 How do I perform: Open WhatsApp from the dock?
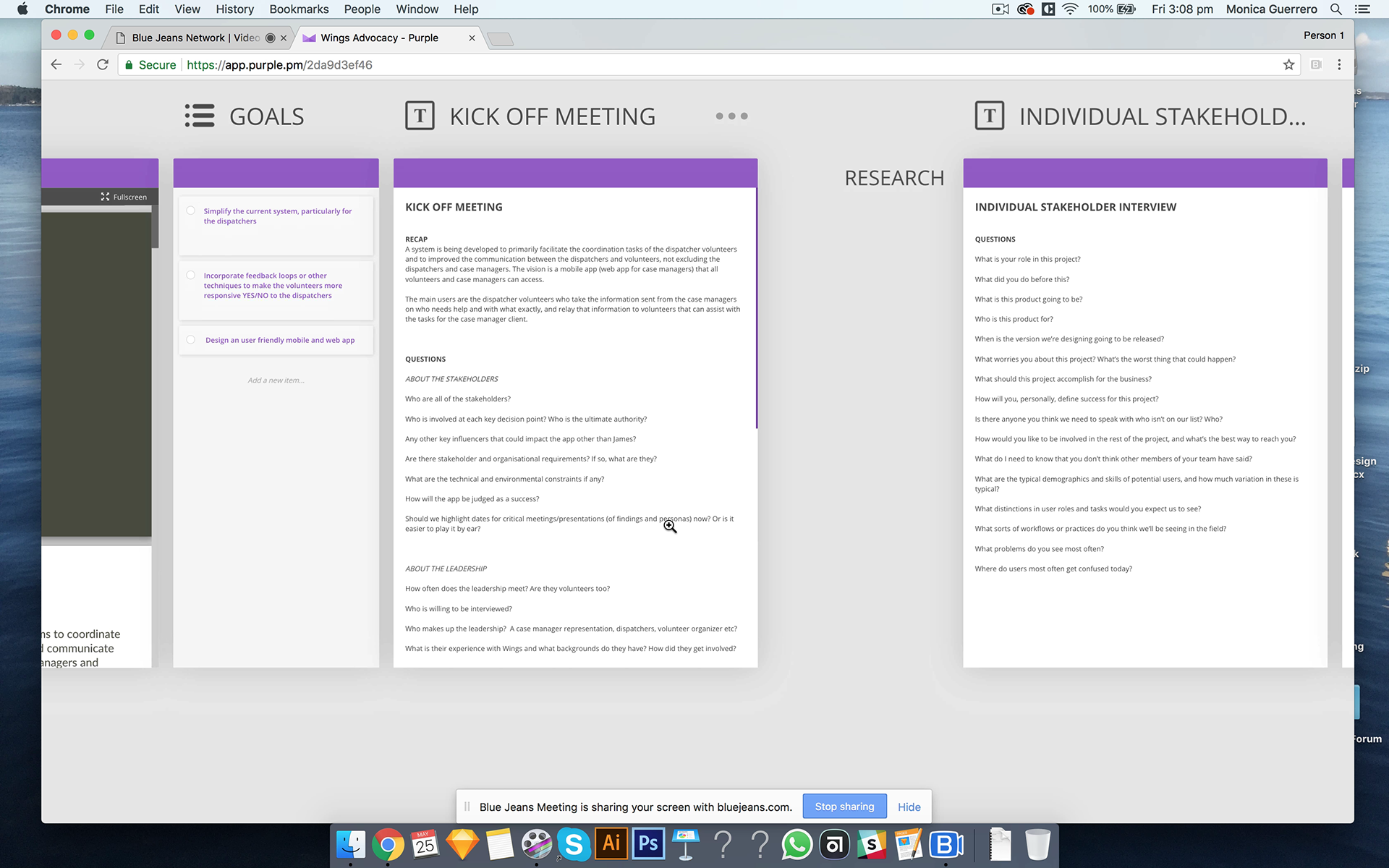click(797, 844)
